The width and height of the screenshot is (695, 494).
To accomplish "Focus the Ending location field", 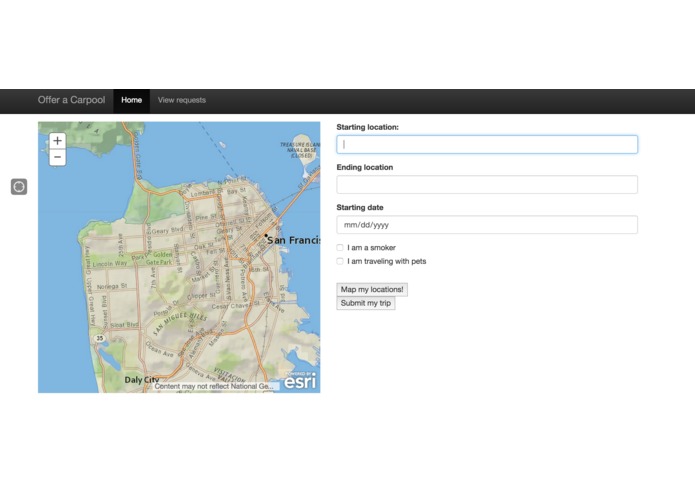I will coord(487,185).
